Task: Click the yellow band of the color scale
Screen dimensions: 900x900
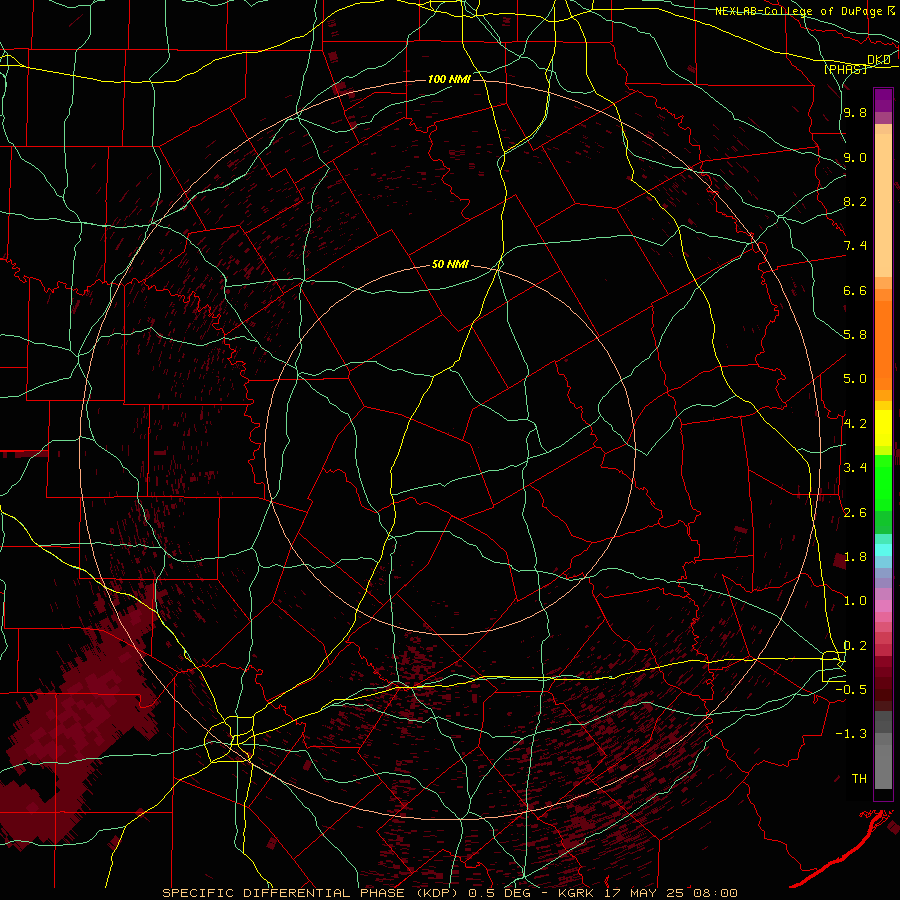Action: point(883,428)
